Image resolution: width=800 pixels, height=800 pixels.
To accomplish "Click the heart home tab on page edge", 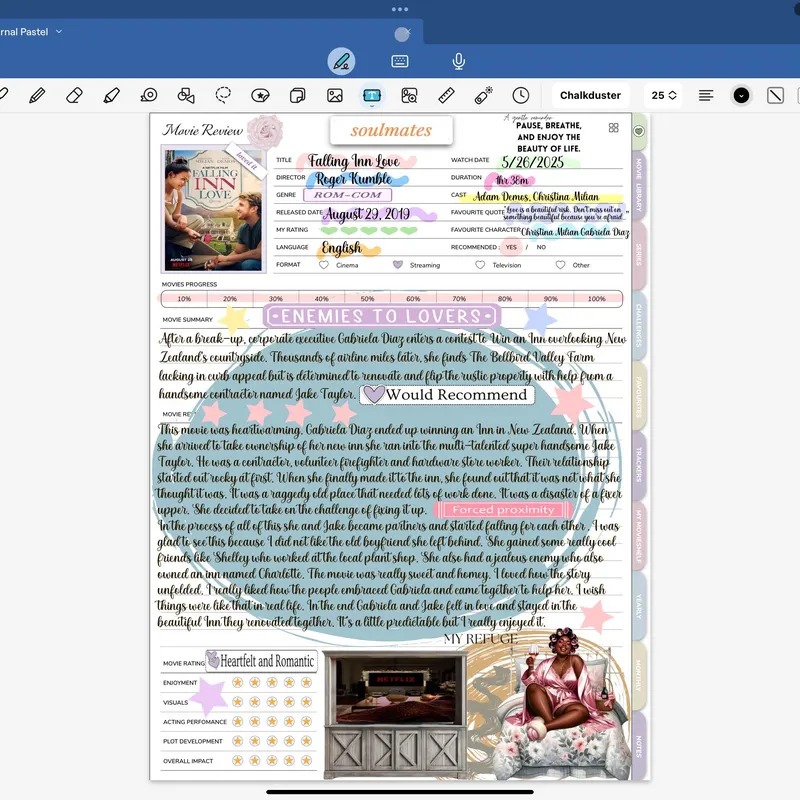I will click(639, 132).
